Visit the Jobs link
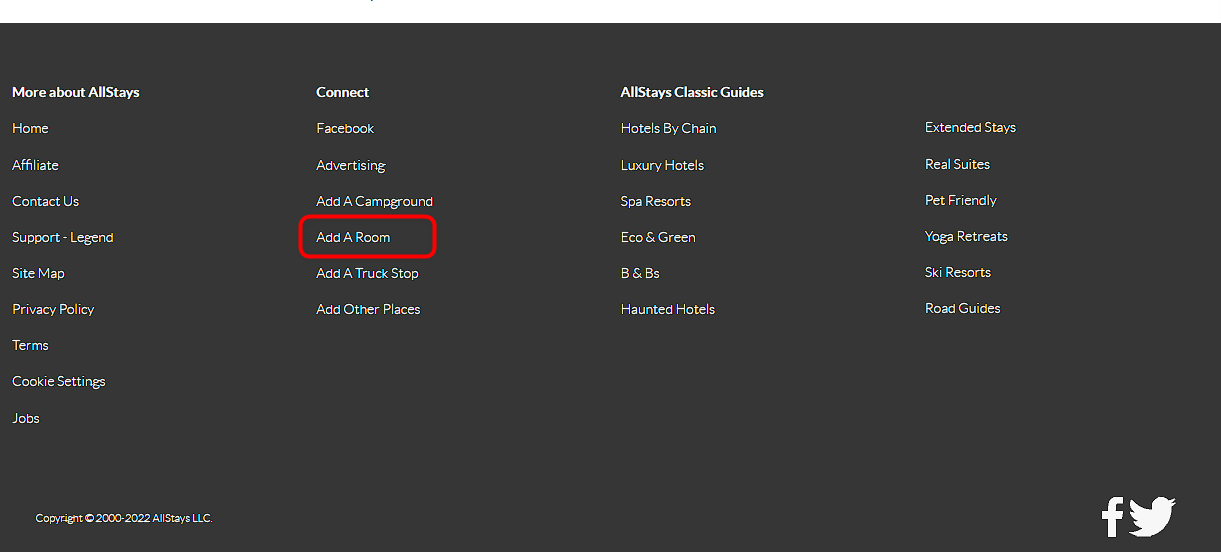The width and height of the screenshot is (1221, 552). pyautogui.click(x=26, y=418)
